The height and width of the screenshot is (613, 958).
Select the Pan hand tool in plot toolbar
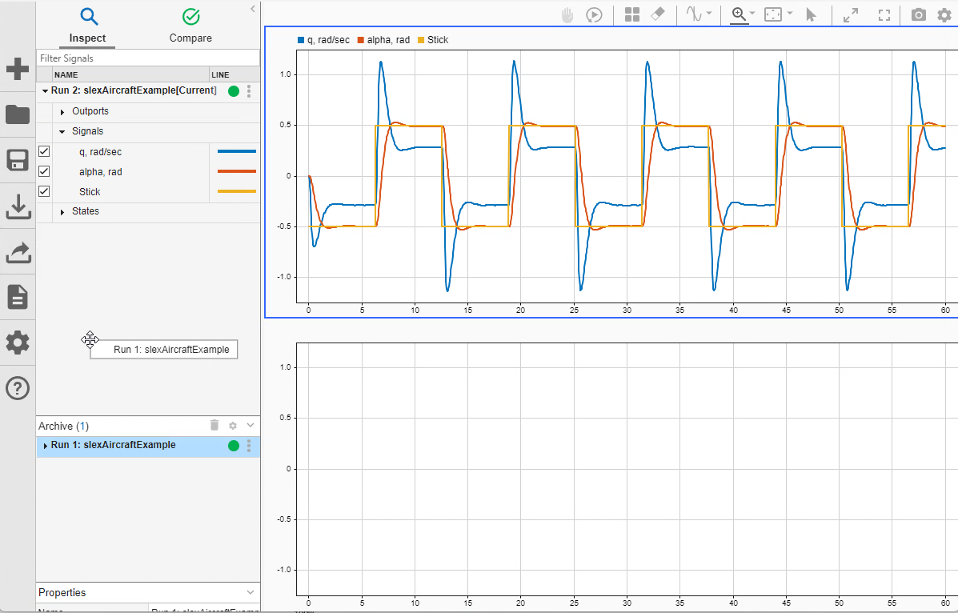tap(568, 15)
